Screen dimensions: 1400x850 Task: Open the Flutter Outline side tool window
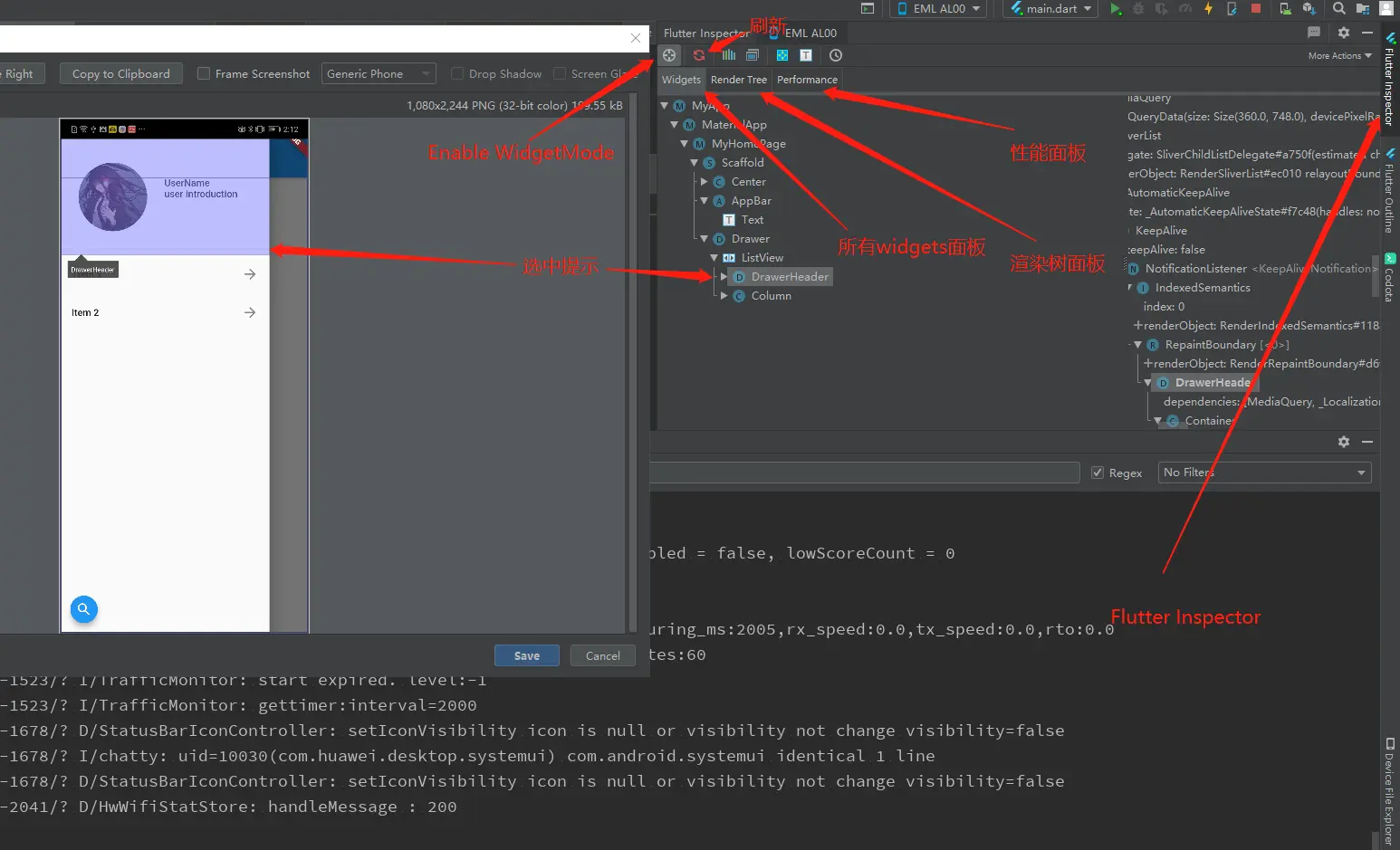click(x=1390, y=192)
